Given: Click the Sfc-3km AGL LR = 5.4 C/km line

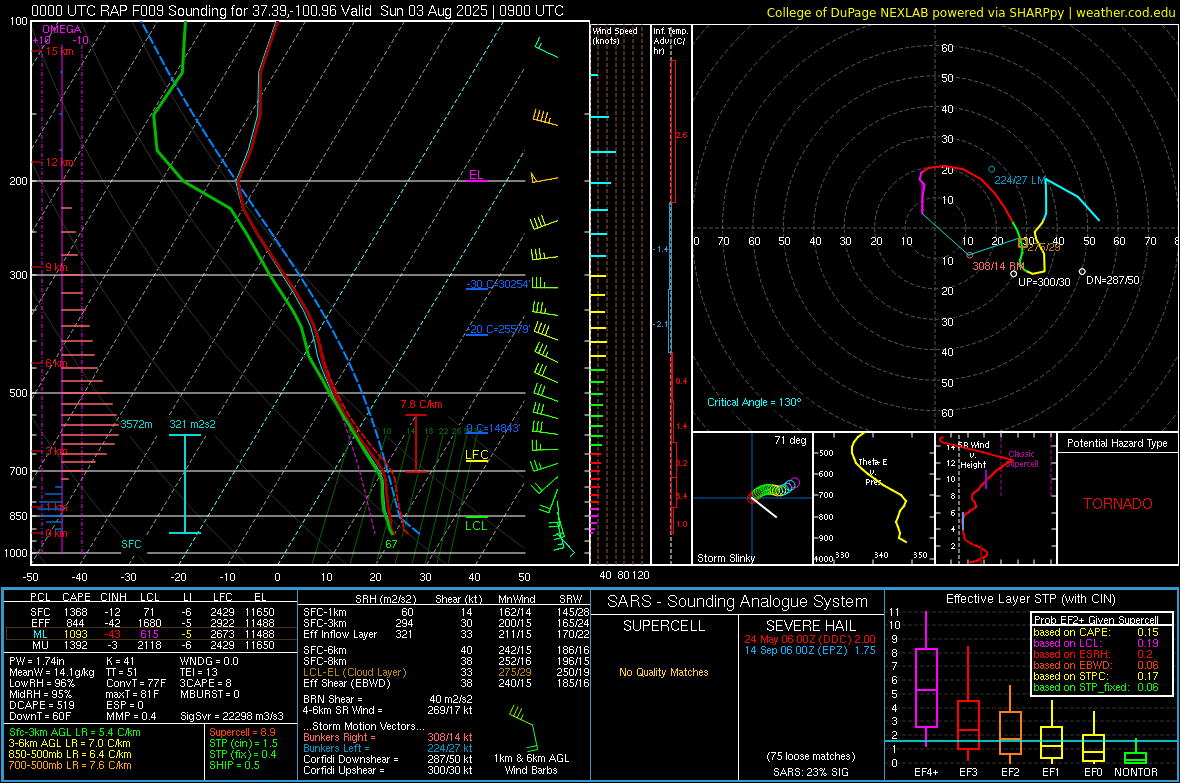Looking at the screenshot, I should (75, 732).
